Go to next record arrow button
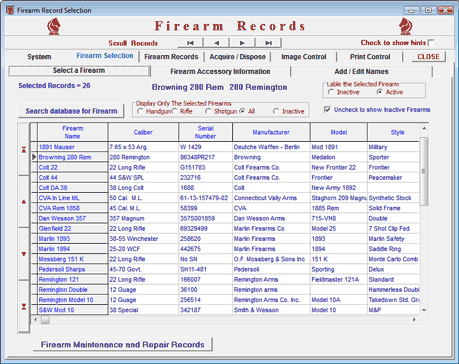Image resolution: width=459 pixels, height=364 pixels. 242,43
